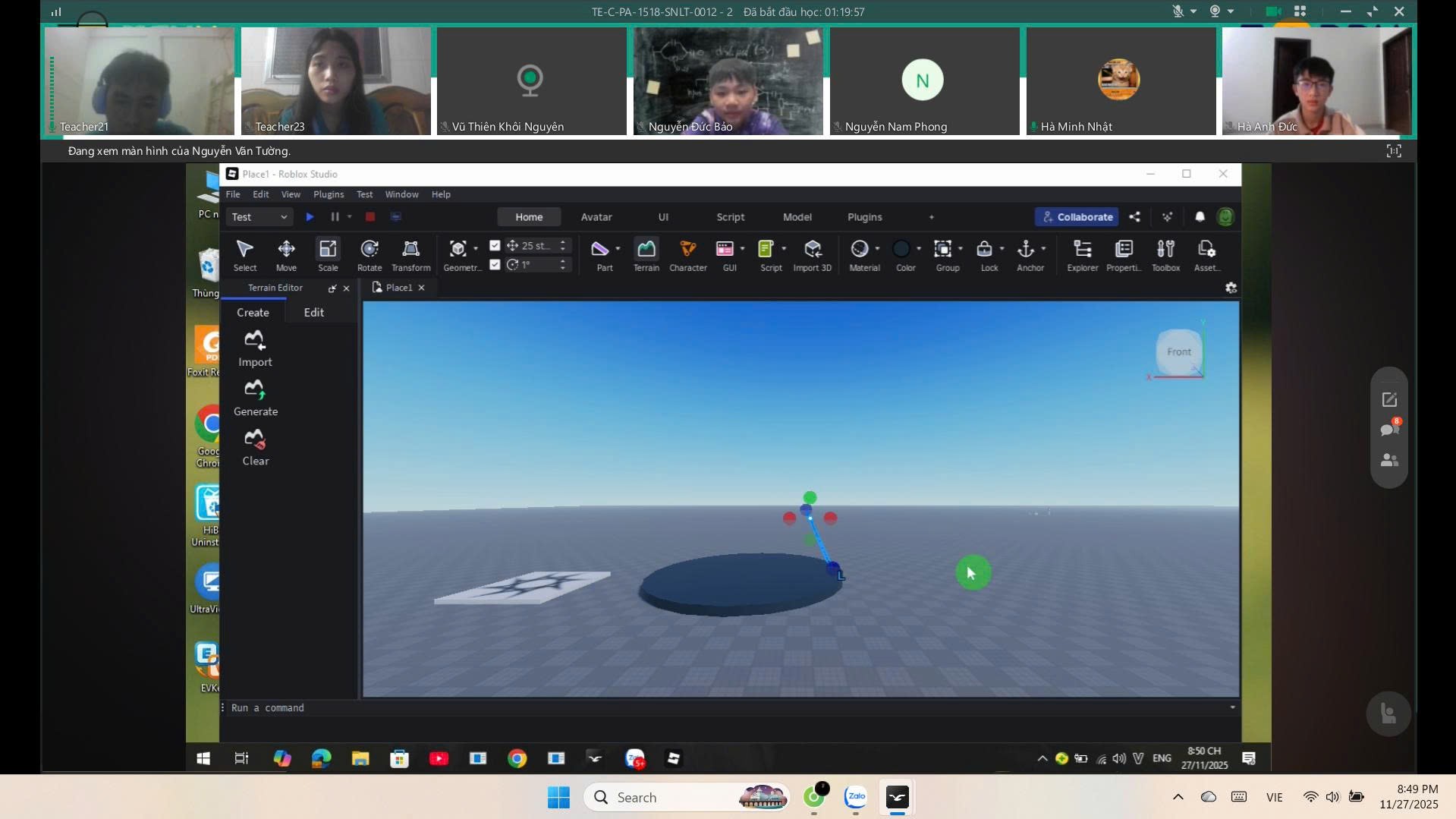1456x819 pixels.
Task: Open the Plugins menu in menu bar
Action: (328, 194)
